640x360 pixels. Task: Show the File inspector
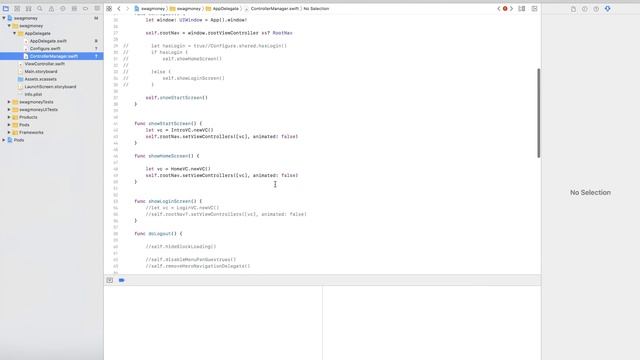coord(573,9)
